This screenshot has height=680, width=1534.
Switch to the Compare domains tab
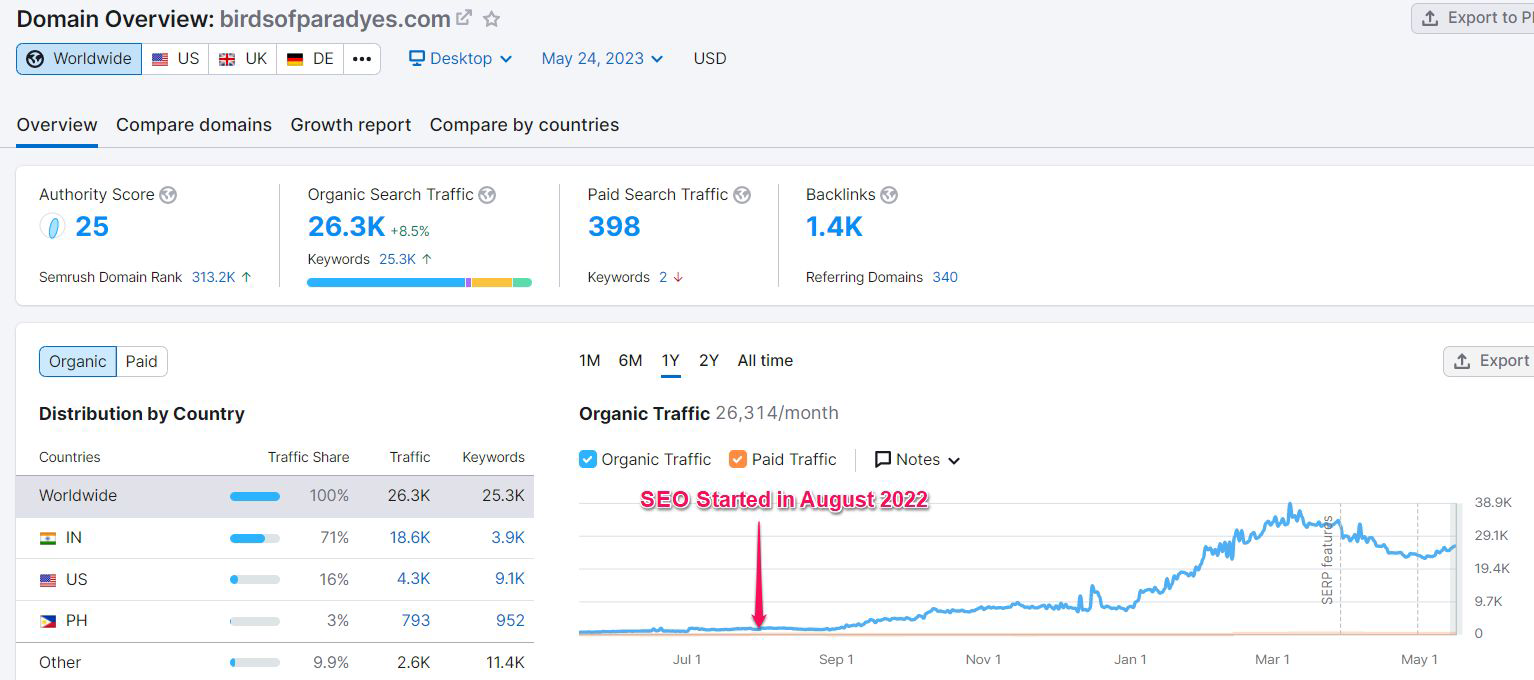(194, 125)
